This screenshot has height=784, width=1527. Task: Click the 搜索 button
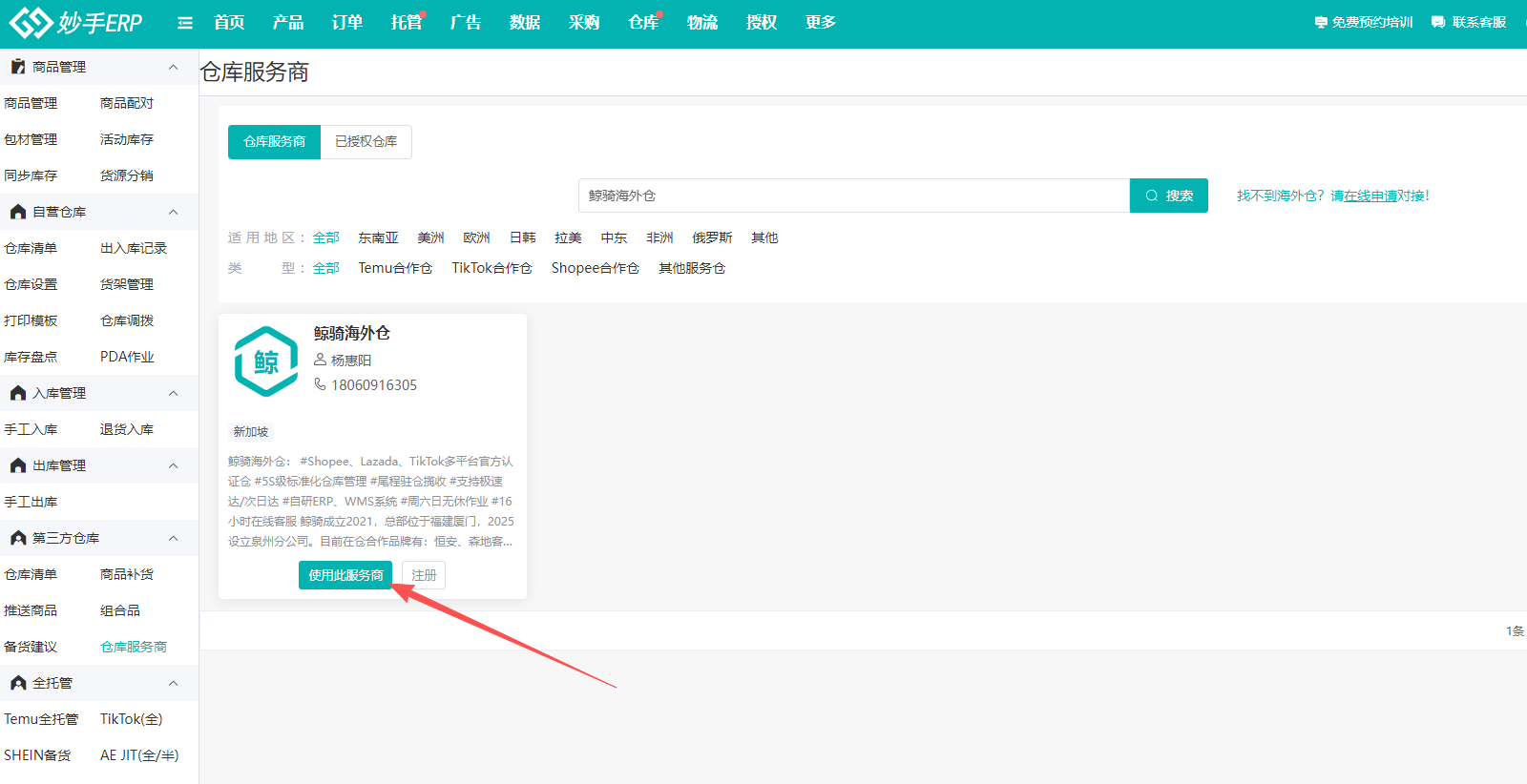pos(1169,196)
